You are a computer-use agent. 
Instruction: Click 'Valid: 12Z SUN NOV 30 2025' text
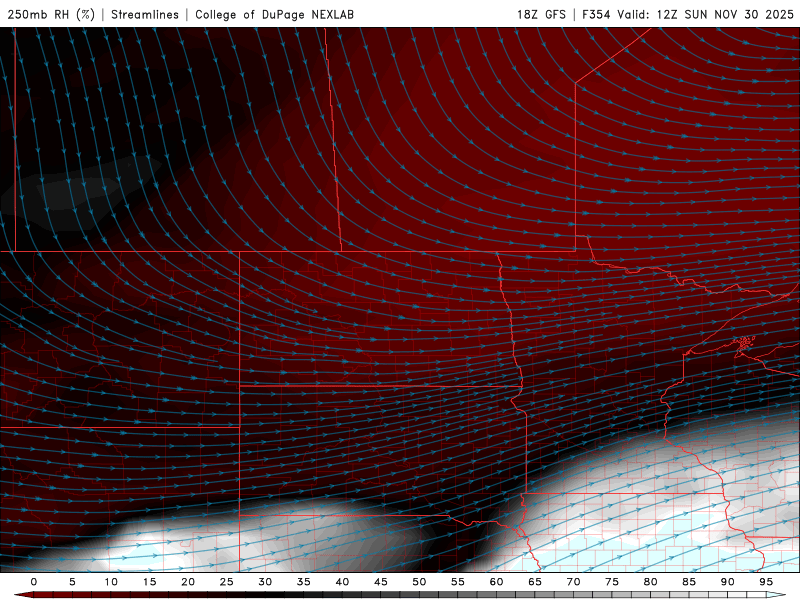706,14
